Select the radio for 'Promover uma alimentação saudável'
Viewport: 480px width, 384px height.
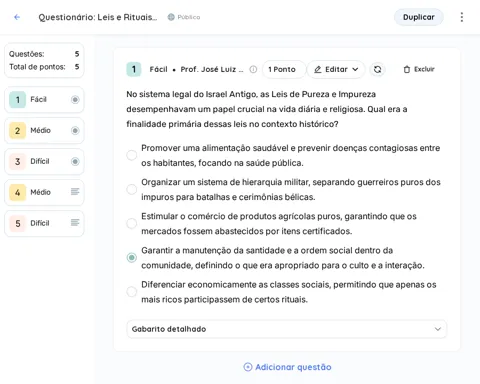[x=132, y=155]
